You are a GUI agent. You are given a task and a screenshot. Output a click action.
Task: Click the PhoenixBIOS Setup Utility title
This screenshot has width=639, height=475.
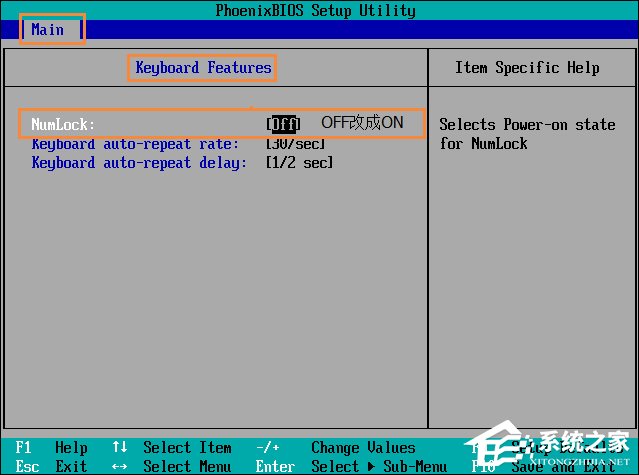point(316,11)
